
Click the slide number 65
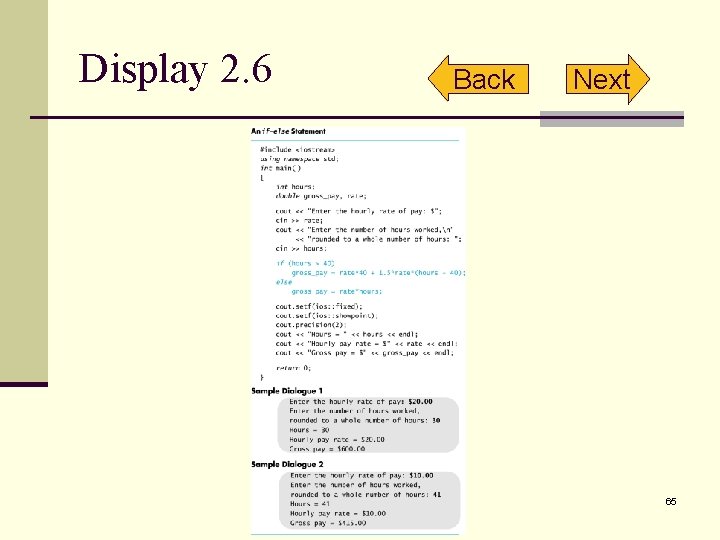[670, 501]
